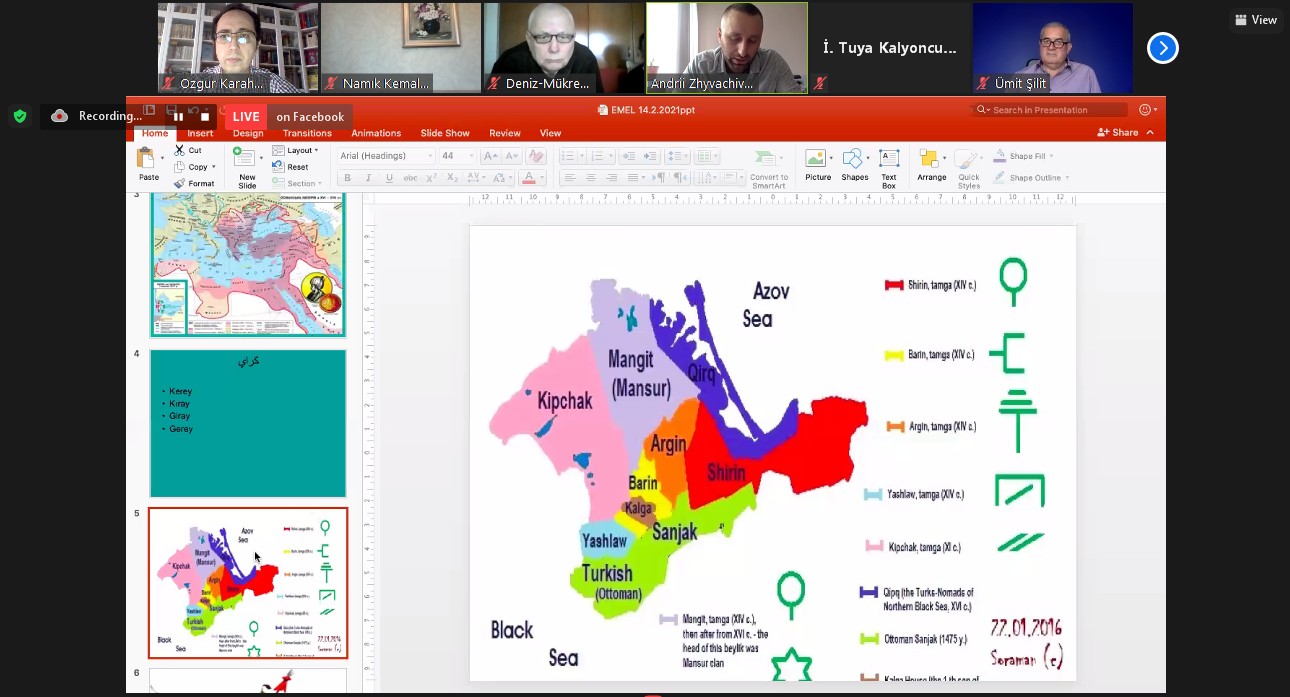The image size is (1290, 697).
Task: Open the Picture insert tool
Action: [x=817, y=160]
